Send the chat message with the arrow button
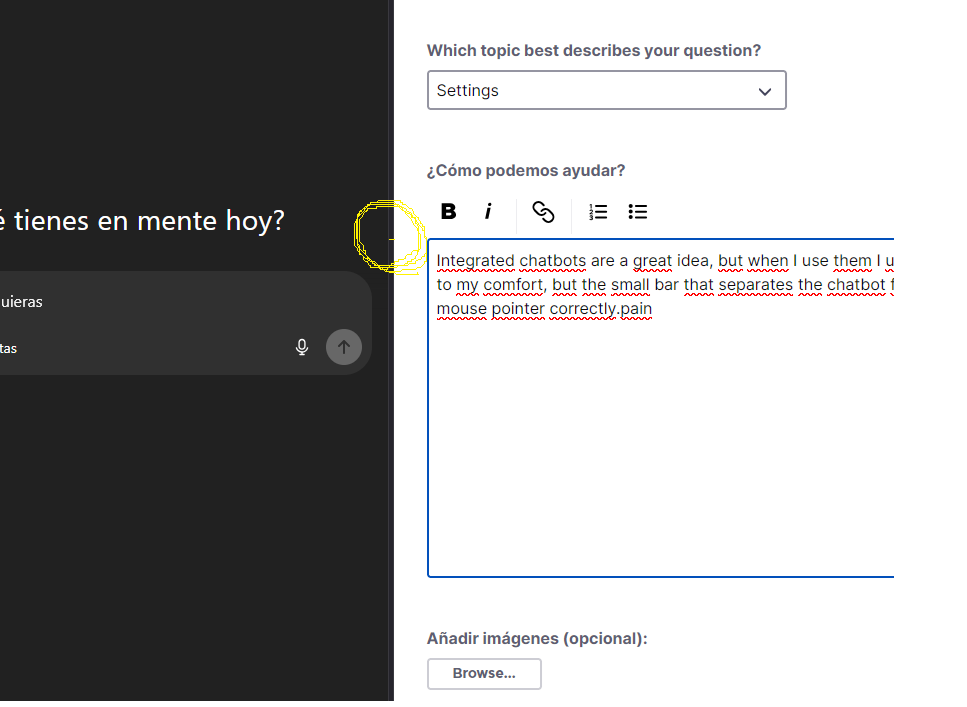967x707 pixels. (344, 347)
